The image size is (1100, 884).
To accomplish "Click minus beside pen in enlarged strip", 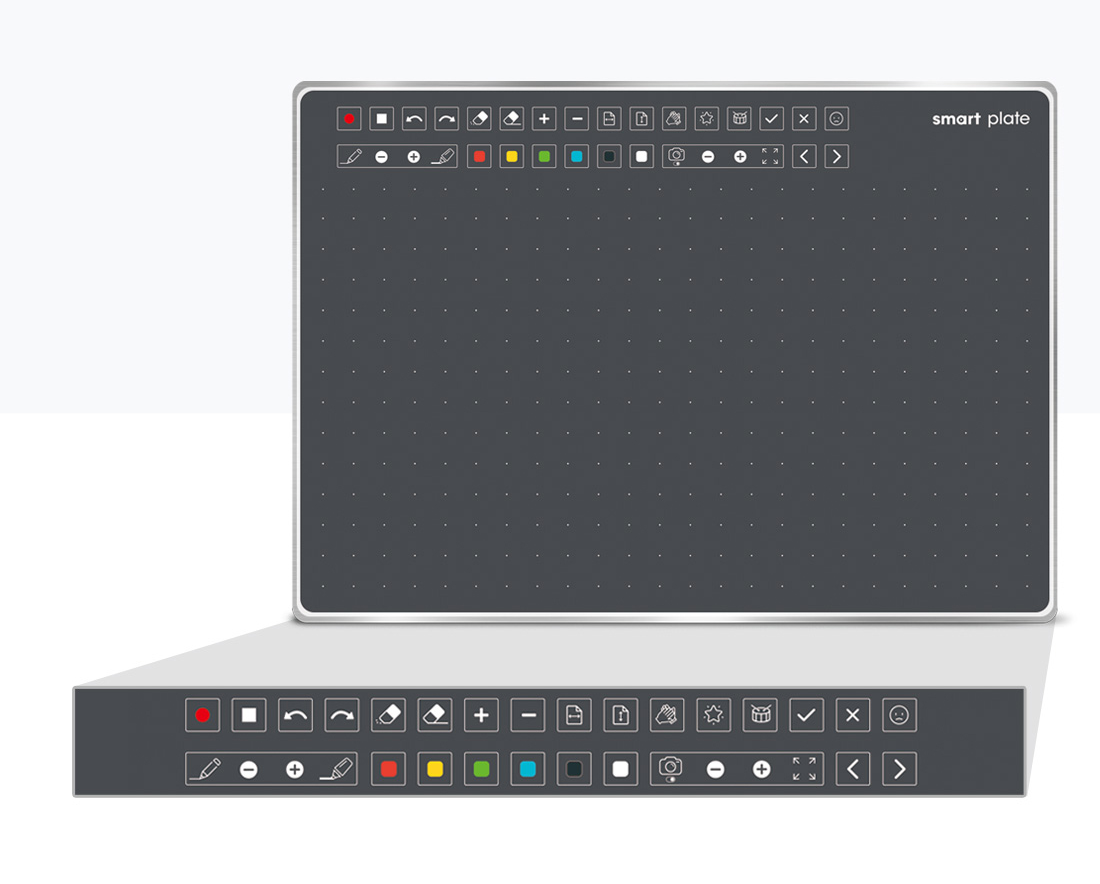I will (x=249, y=770).
